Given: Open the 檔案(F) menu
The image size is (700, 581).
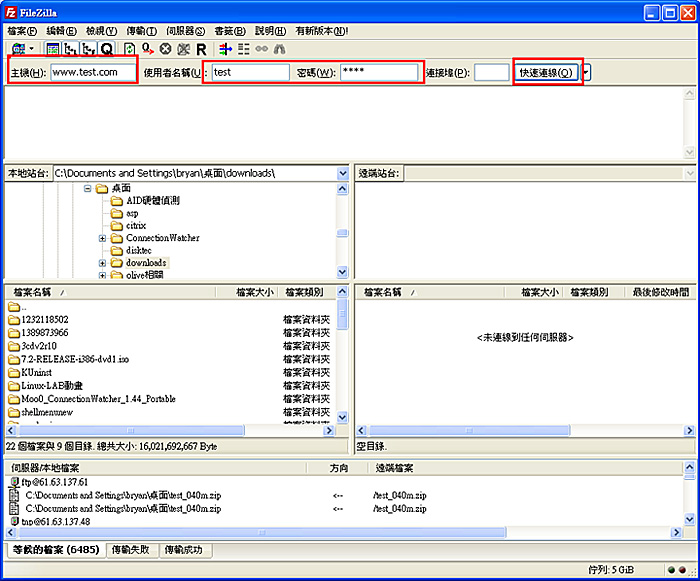Looking at the screenshot, I should [x=22, y=31].
